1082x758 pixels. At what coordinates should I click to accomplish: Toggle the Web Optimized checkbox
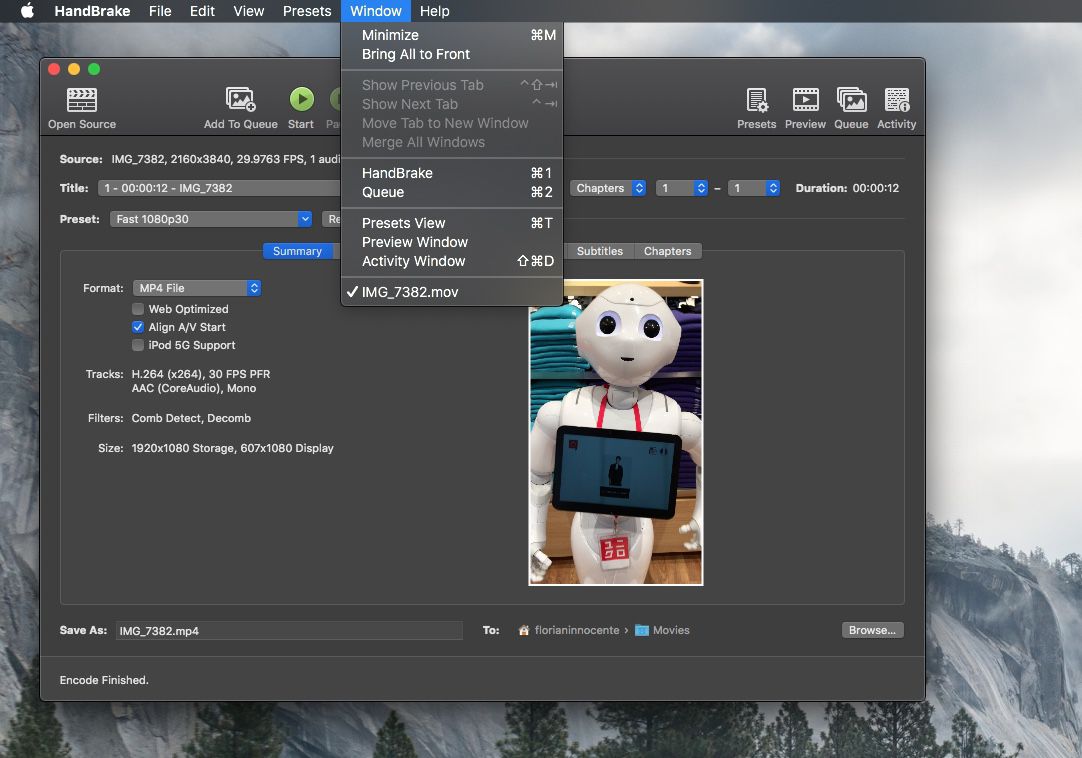[138, 309]
